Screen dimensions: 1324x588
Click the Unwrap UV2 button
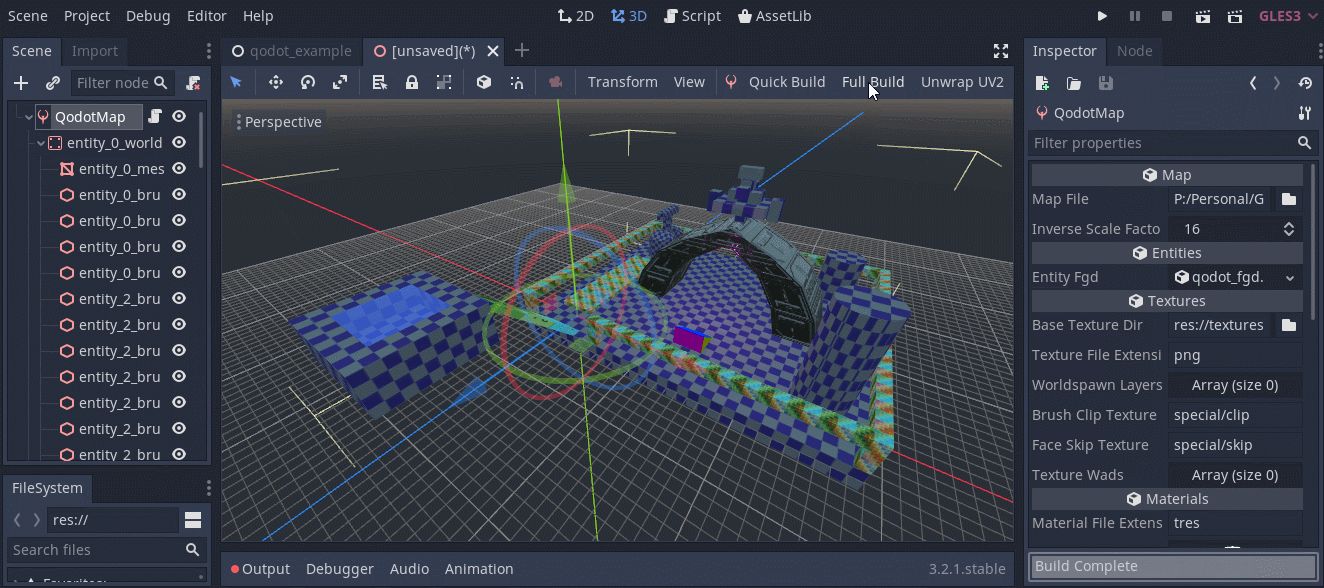(962, 82)
